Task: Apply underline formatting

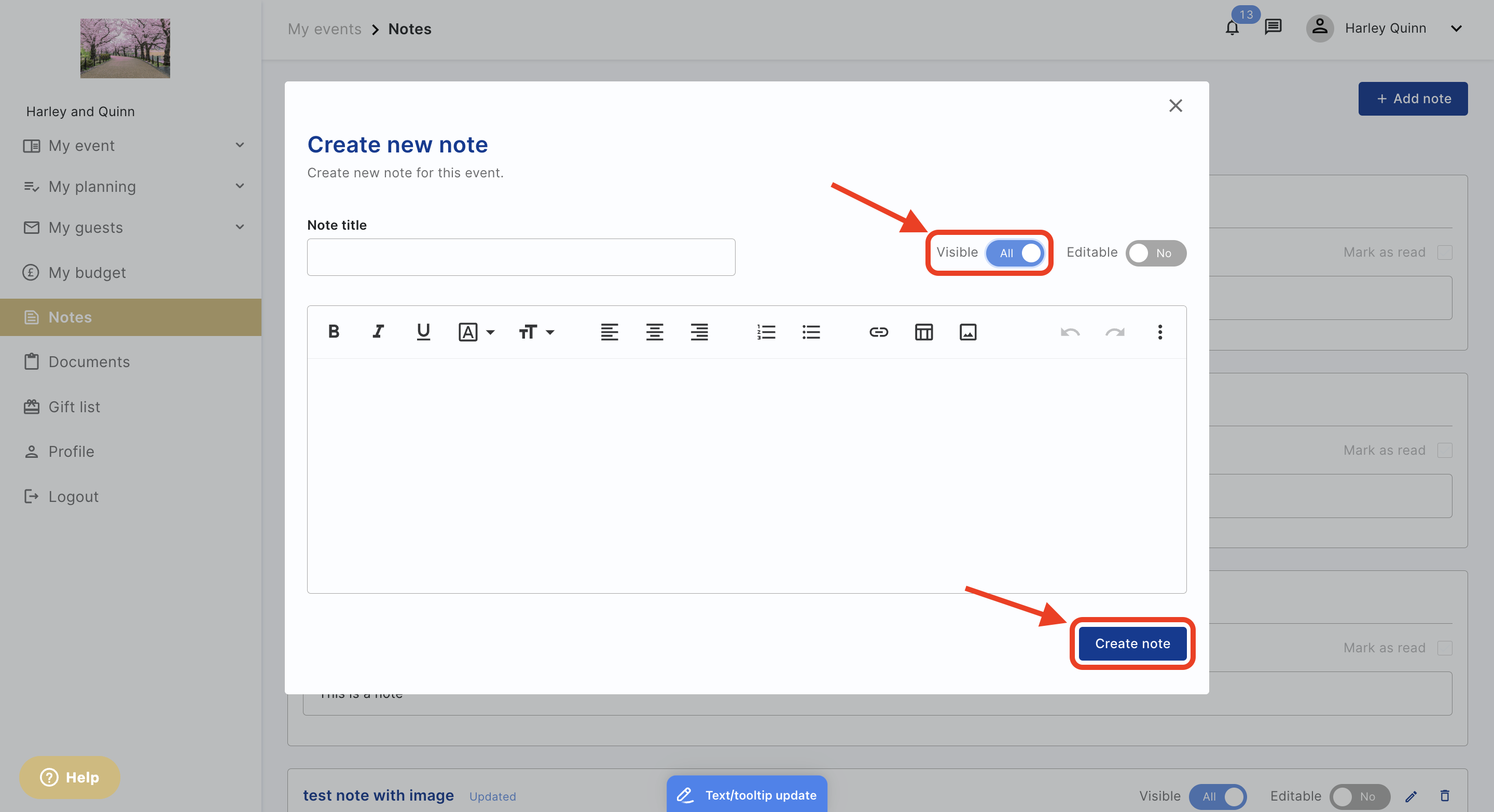Action: pyautogui.click(x=423, y=331)
